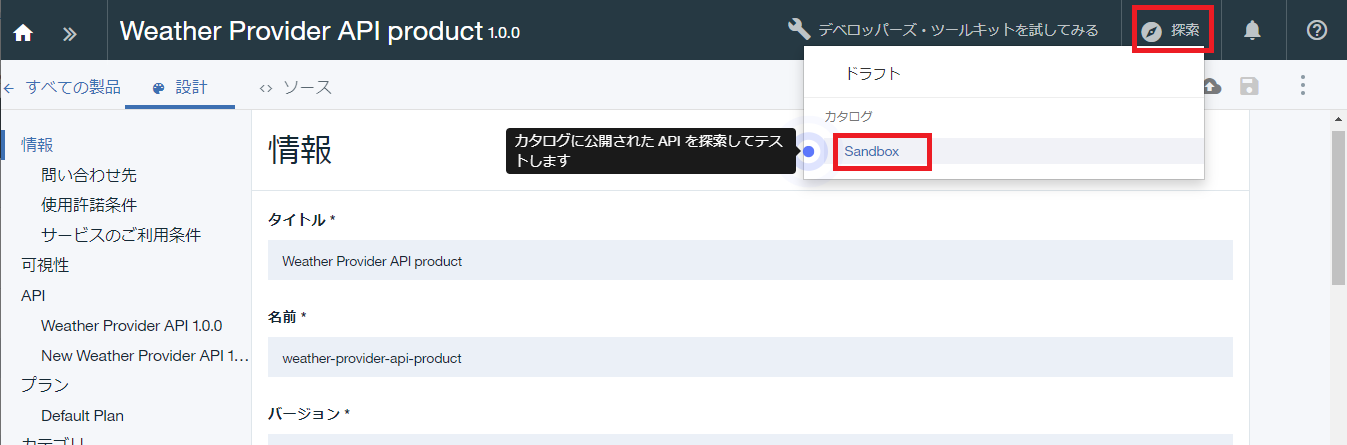Open the vertical three-dot more menu
The height and width of the screenshot is (445, 1347).
pyautogui.click(x=1303, y=85)
